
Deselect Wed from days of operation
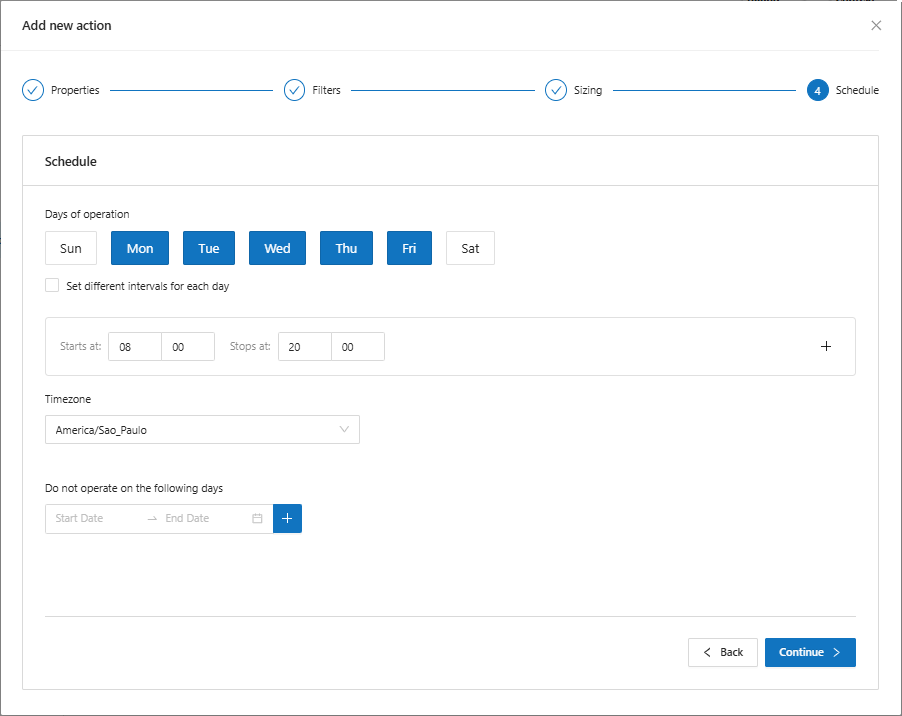pyautogui.click(x=277, y=248)
